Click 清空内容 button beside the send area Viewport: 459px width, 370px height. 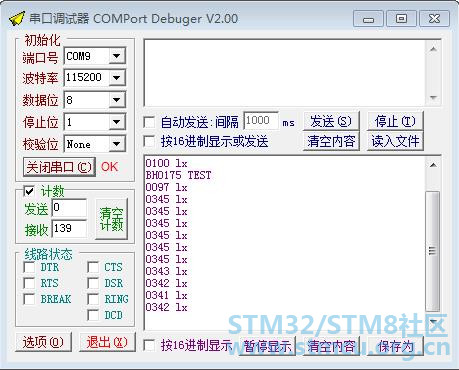pyautogui.click(x=331, y=141)
